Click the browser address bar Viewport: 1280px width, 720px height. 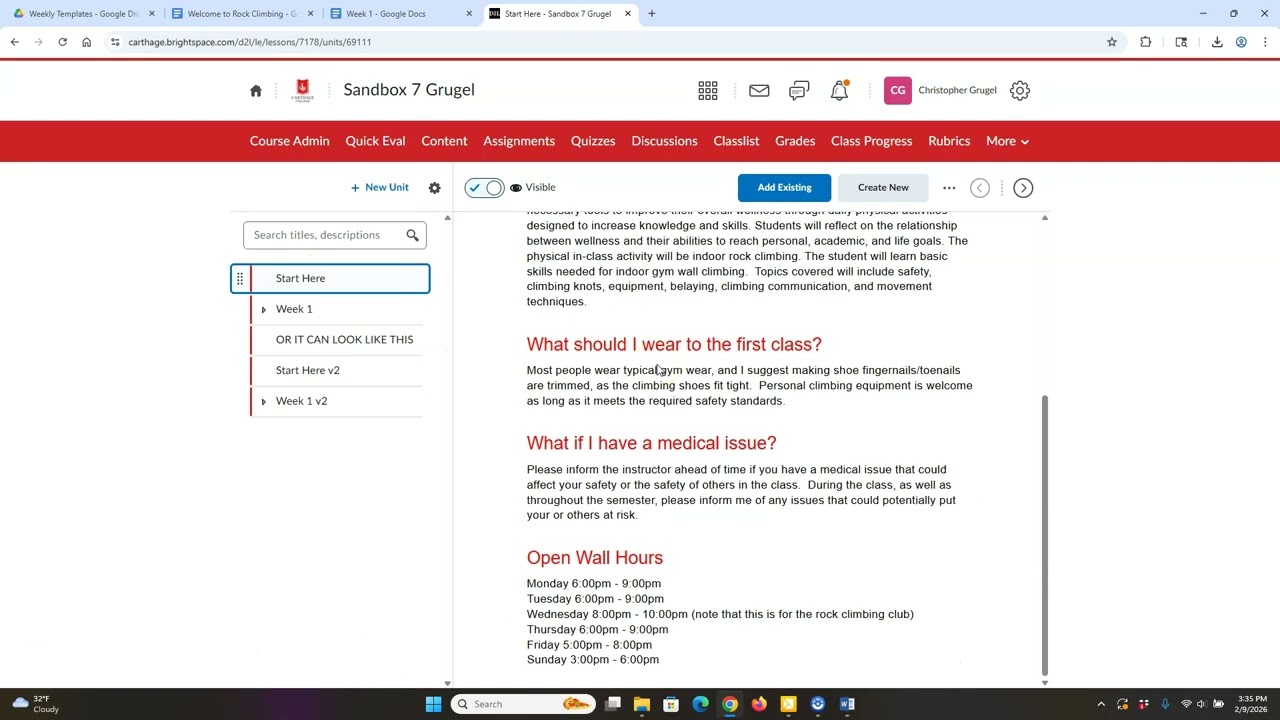pyautogui.click(x=600, y=42)
